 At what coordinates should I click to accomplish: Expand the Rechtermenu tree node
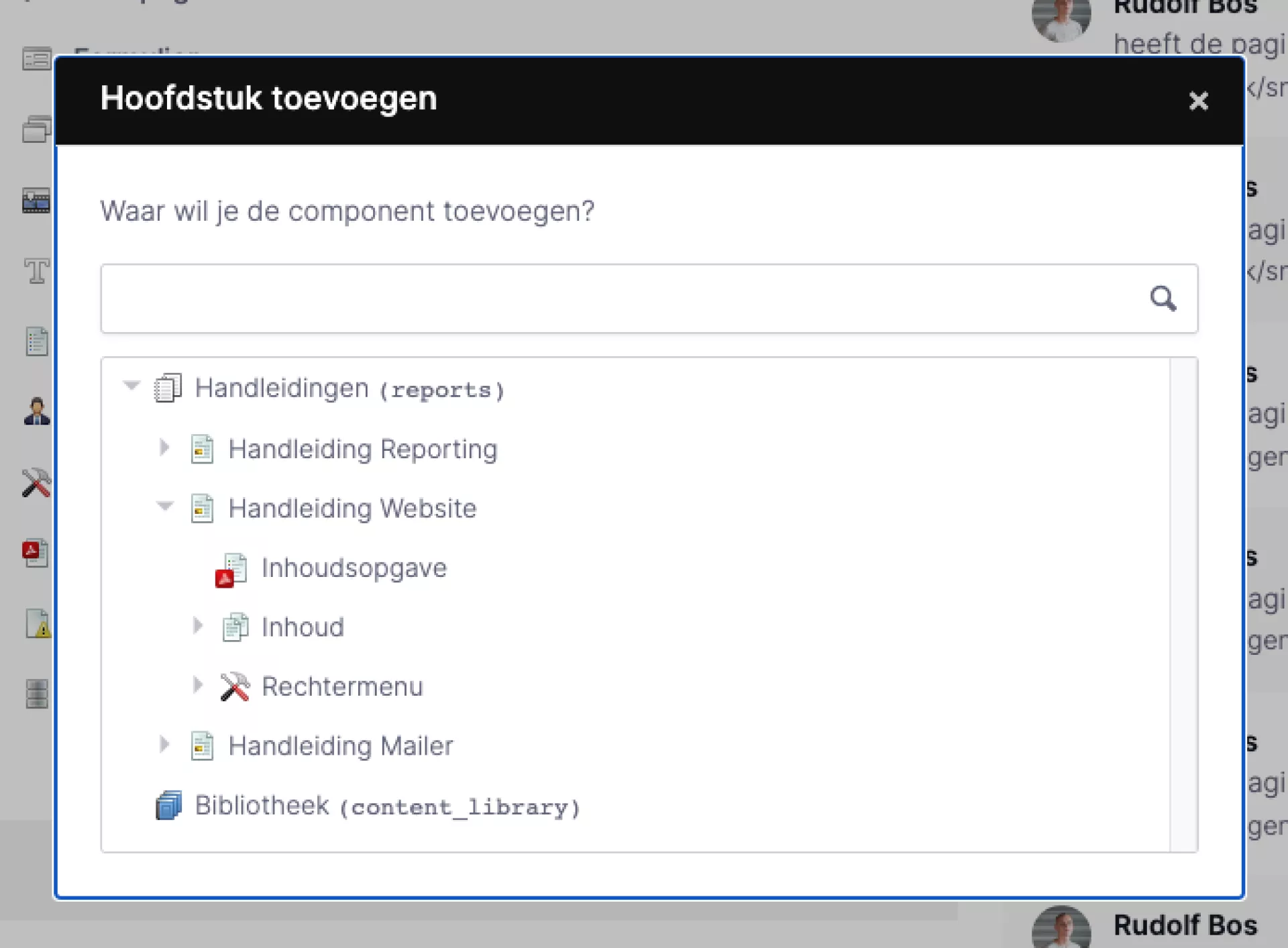[198, 685]
